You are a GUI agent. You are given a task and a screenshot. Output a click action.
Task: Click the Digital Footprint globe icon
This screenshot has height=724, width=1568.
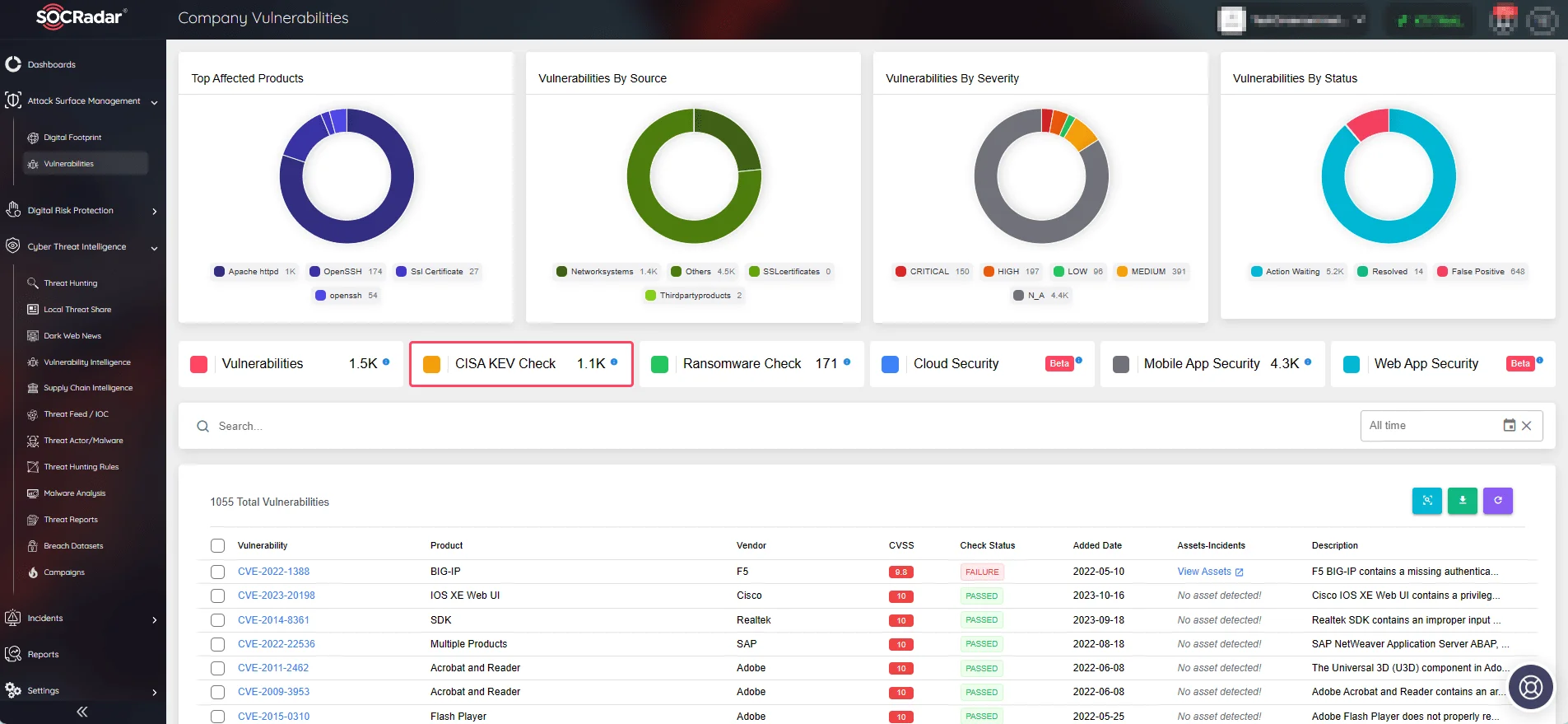click(33, 138)
